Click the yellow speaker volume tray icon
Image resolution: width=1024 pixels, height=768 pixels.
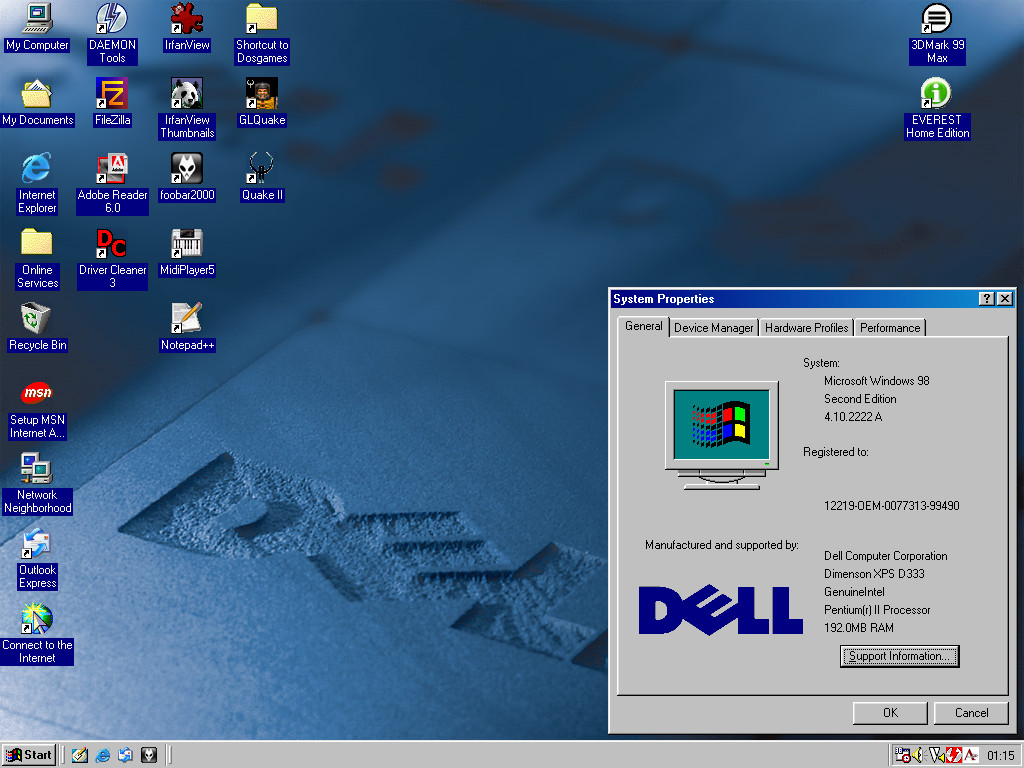tap(918, 755)
